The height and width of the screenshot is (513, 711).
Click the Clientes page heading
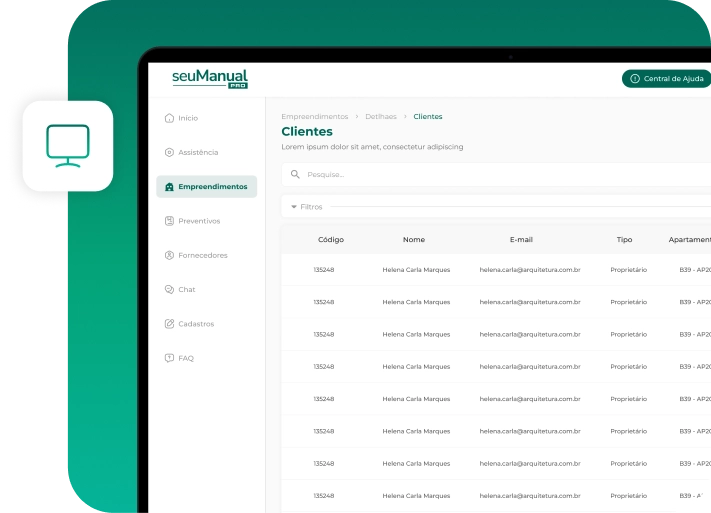(307, 132)
